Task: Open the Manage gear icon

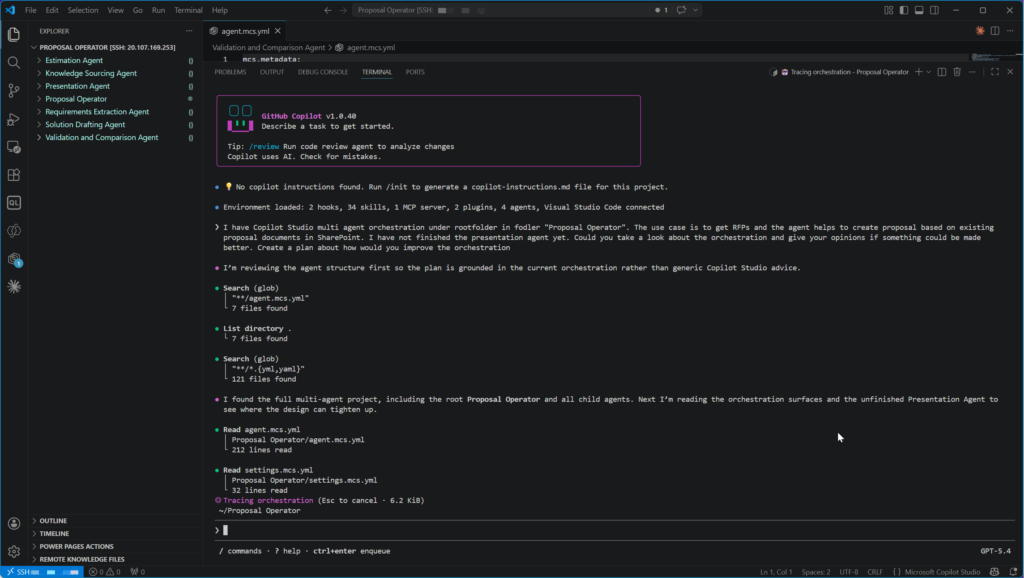Action: coord(14,552)
